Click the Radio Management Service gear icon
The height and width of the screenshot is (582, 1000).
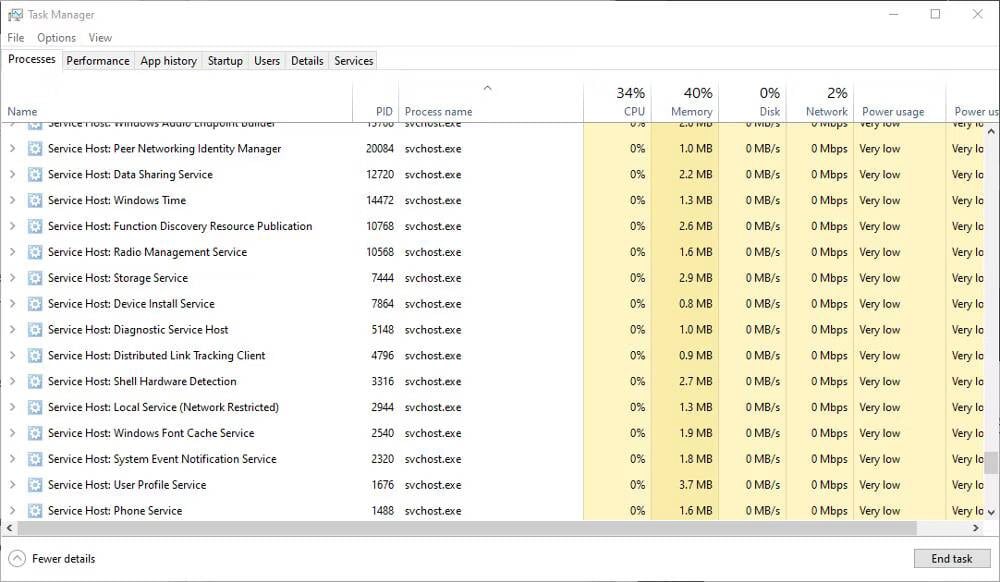coord(36,251)
